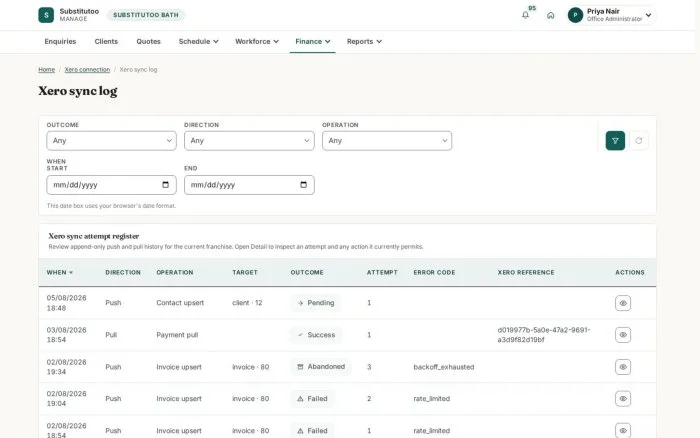
Task: Open the Operation filter dropdown
Action: point(387,141)
